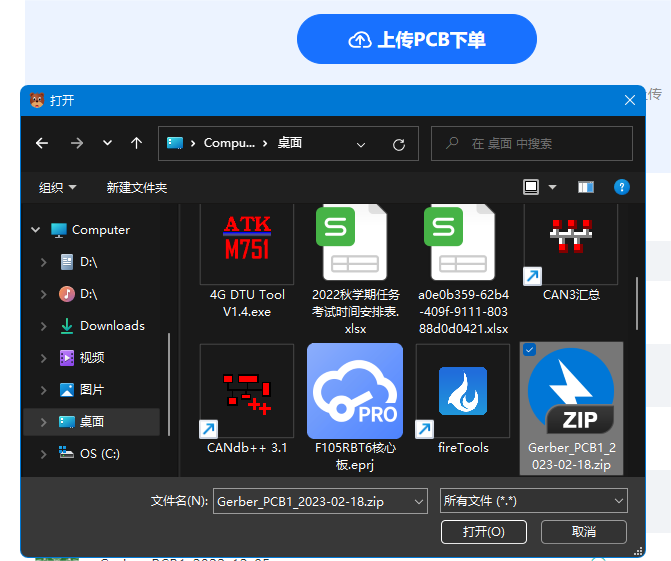Screen dimensions: 671x561
Task: Open the 组织 menu
Action: tap(57, 187)
